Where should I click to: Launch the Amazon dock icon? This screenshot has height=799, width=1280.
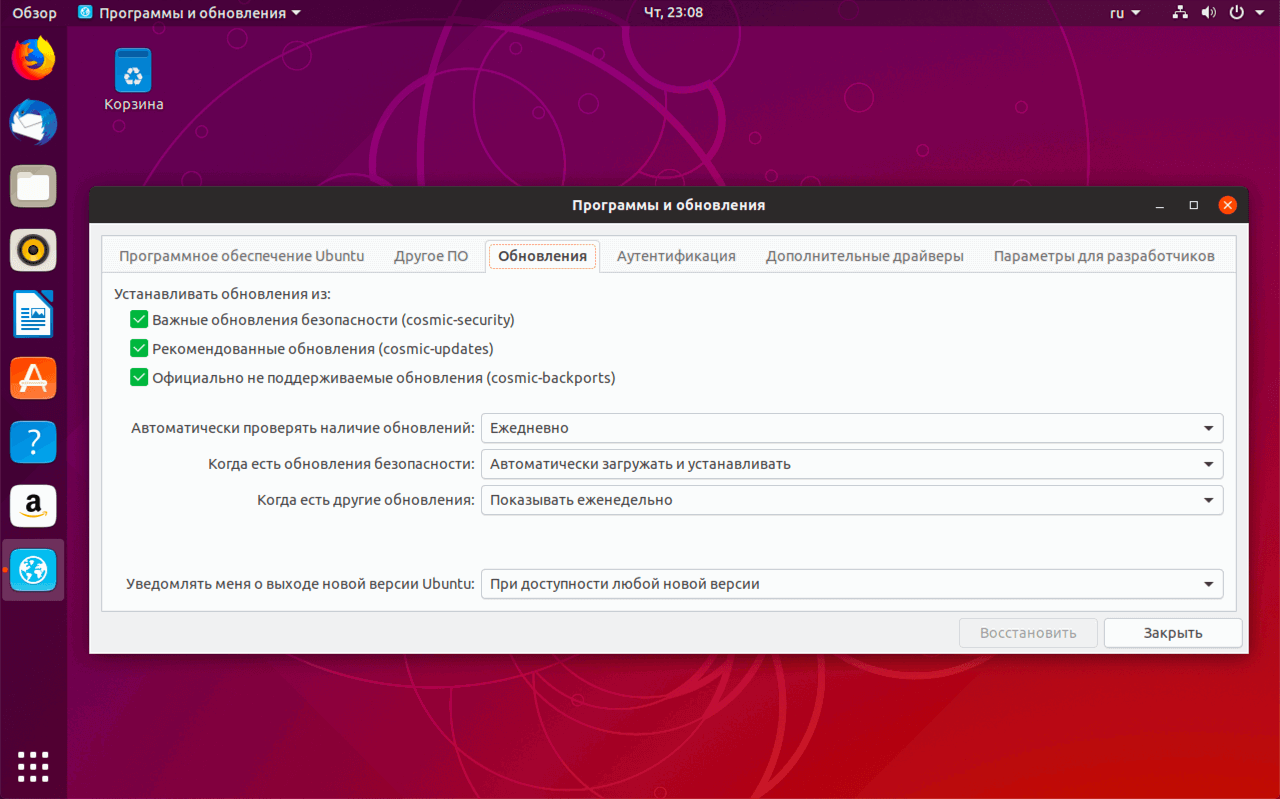(33, 506)
